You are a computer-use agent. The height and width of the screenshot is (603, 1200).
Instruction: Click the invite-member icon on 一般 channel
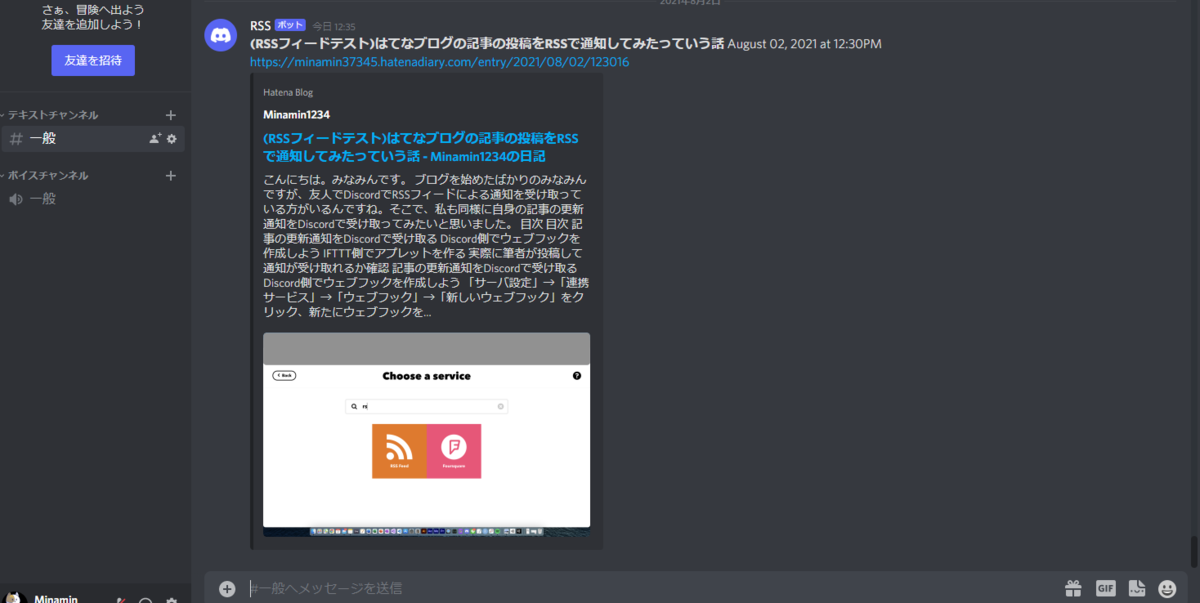tap(155, 139)
